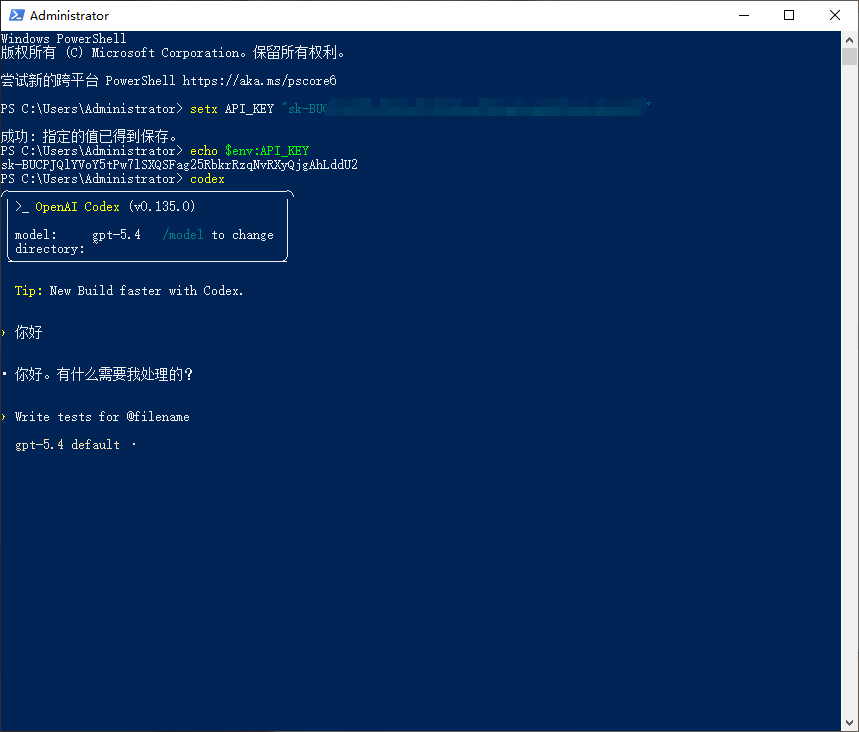This screenshot has width=859, height=732.
Task: Click the 'Administrator' title text
Action: click(69, 16)
